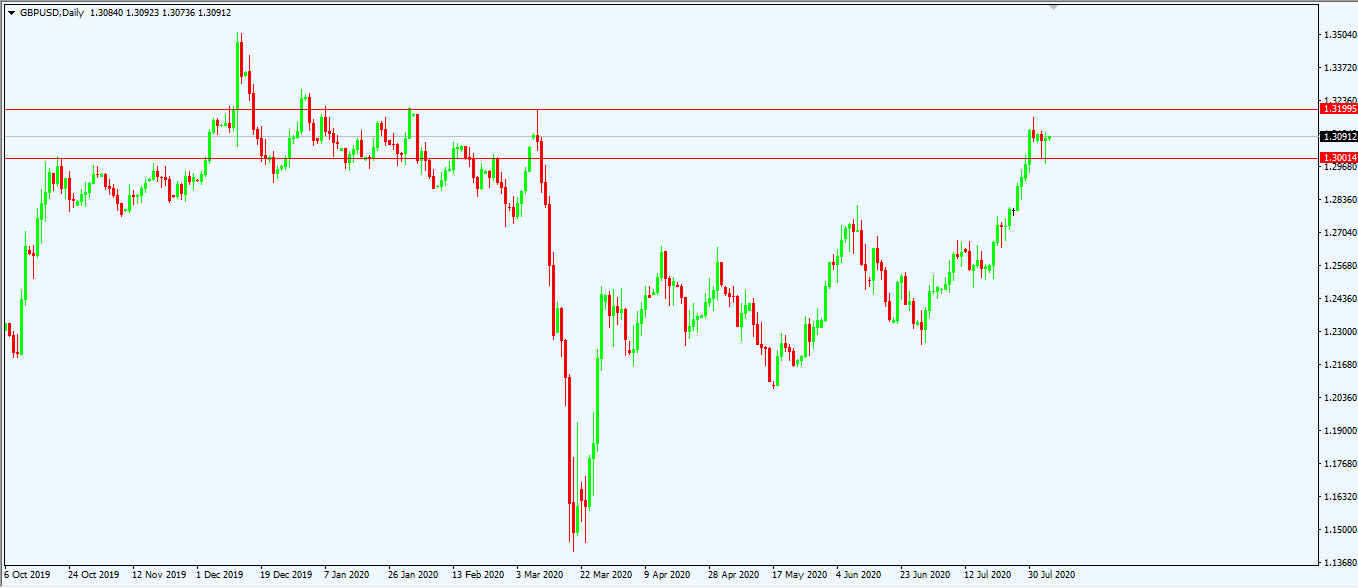Click the 1.23000 price axis label
The width and height of the screenshot is (1358, 588).
click(1340, 332)
